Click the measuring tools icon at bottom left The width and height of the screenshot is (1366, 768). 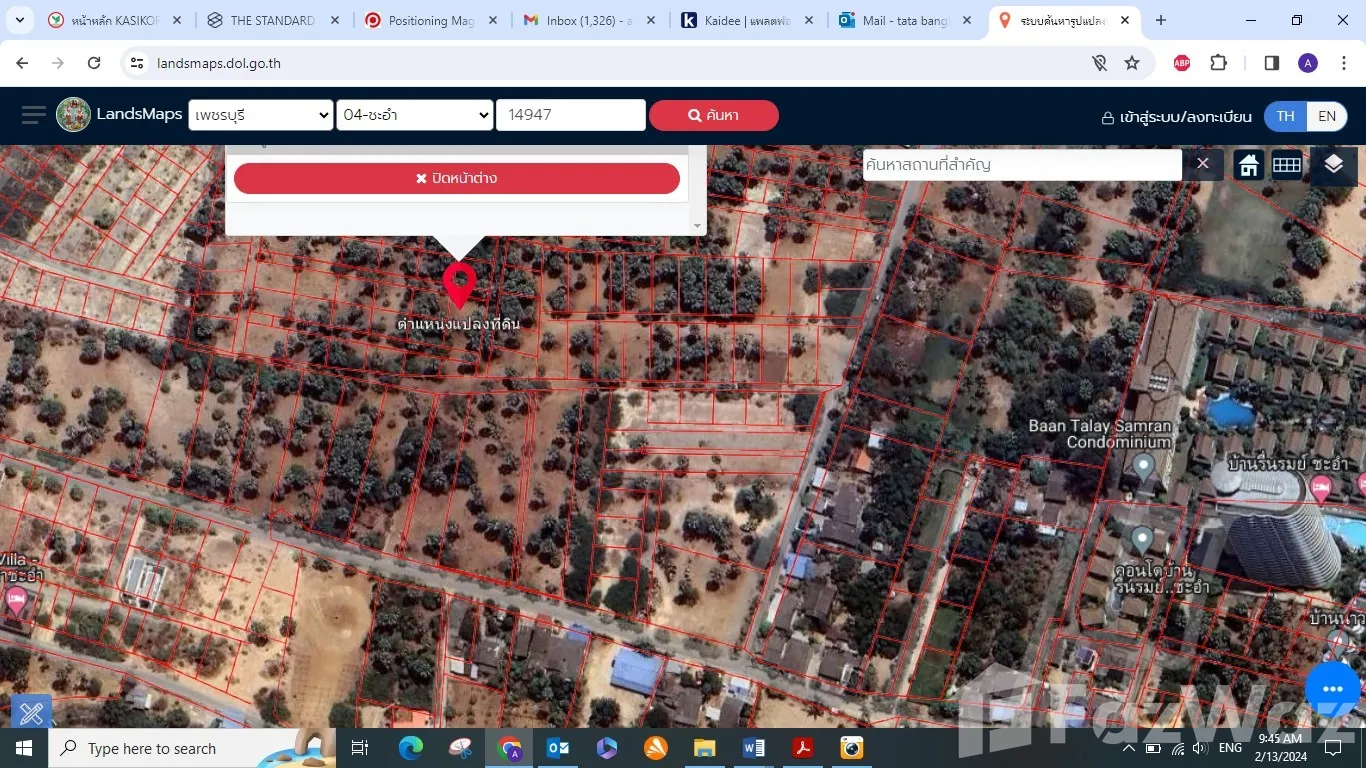[x=31, y=713]
